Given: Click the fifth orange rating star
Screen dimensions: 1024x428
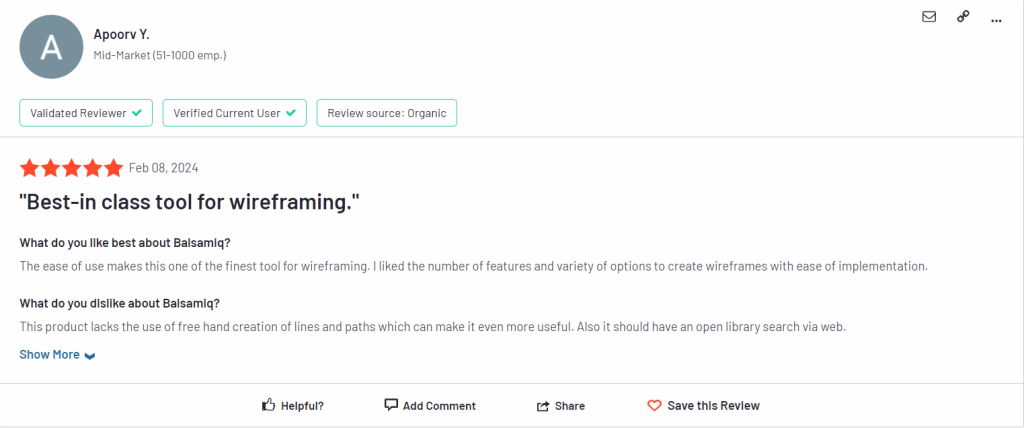Looking at the screenshot, I should (x=114, y=168).
